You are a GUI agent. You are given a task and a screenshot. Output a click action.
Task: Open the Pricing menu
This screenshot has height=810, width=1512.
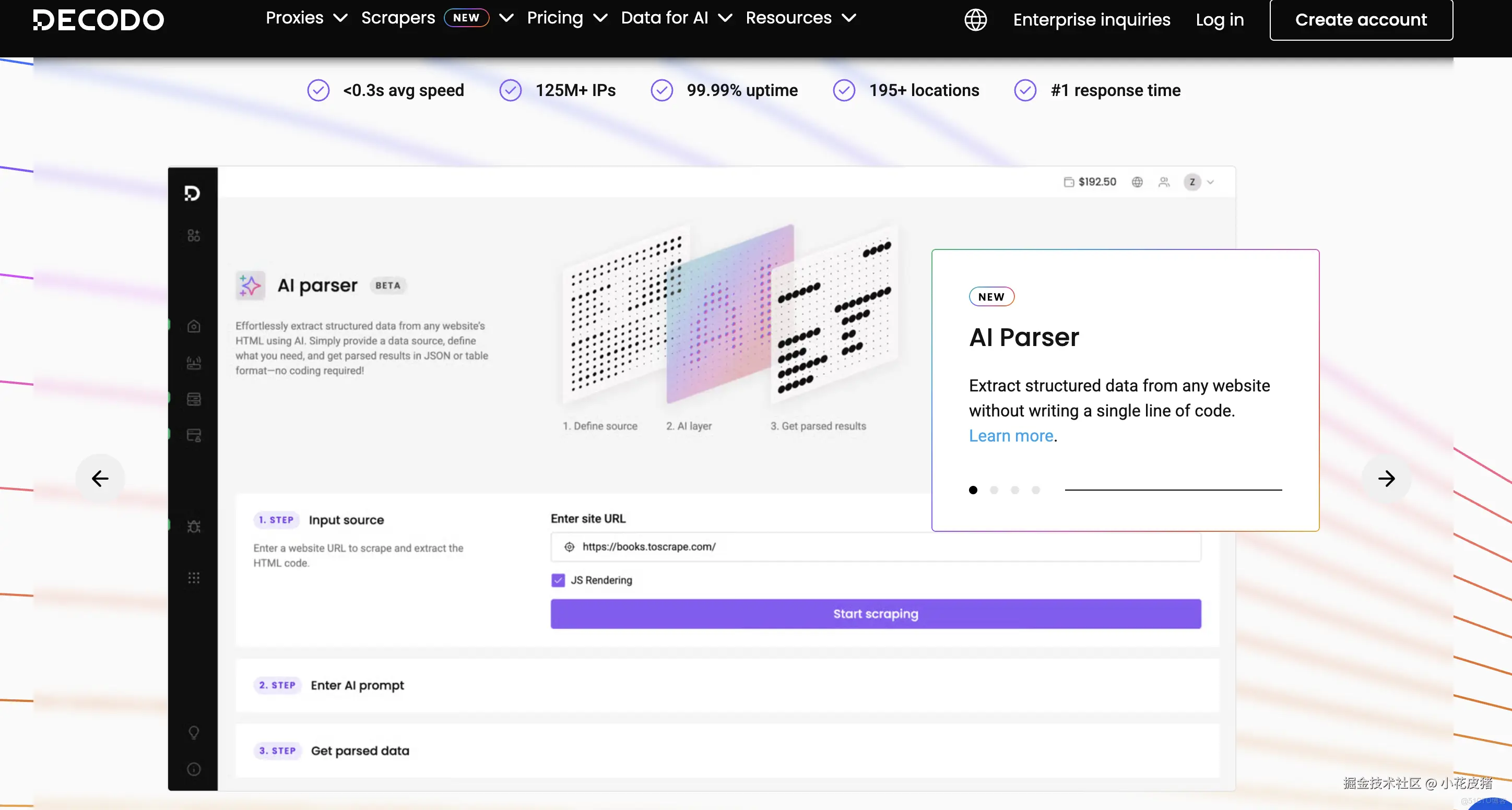566,18
